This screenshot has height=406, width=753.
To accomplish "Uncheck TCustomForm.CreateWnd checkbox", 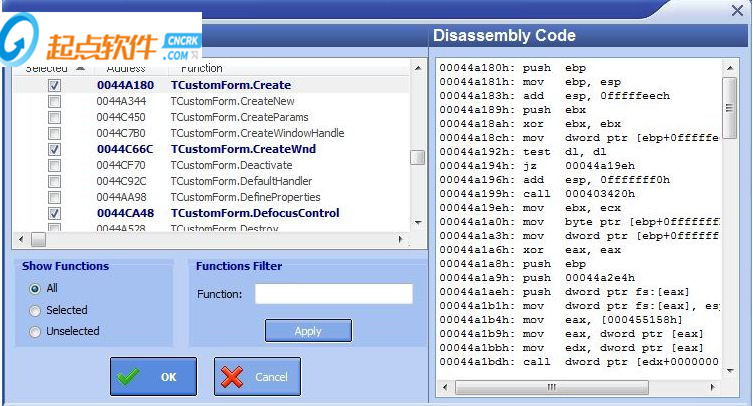I will coord(55,150).
